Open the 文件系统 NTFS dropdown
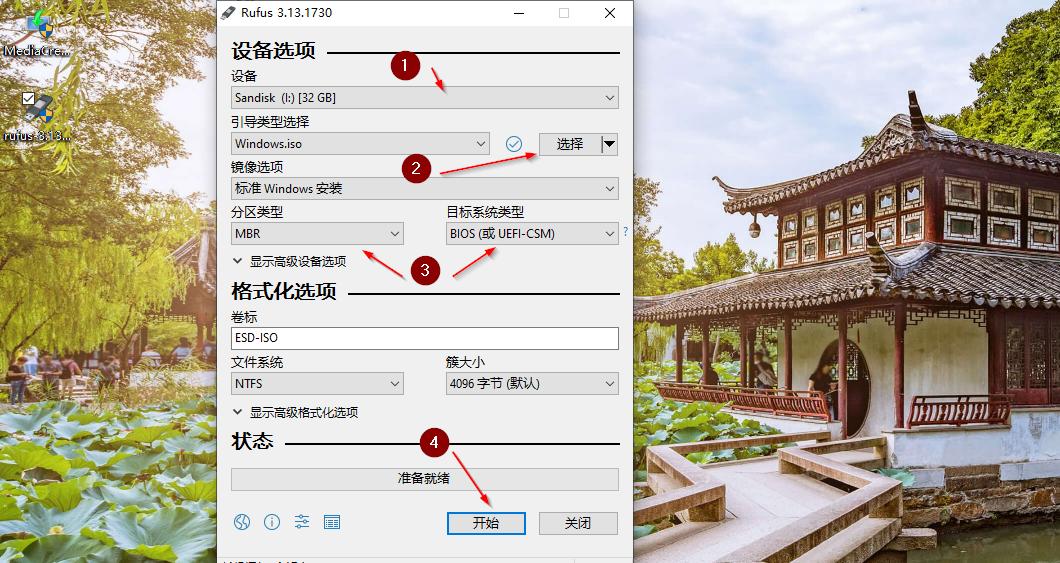Image resolution: width=1060 pixels, height=563 pixels. pos(317,384)
